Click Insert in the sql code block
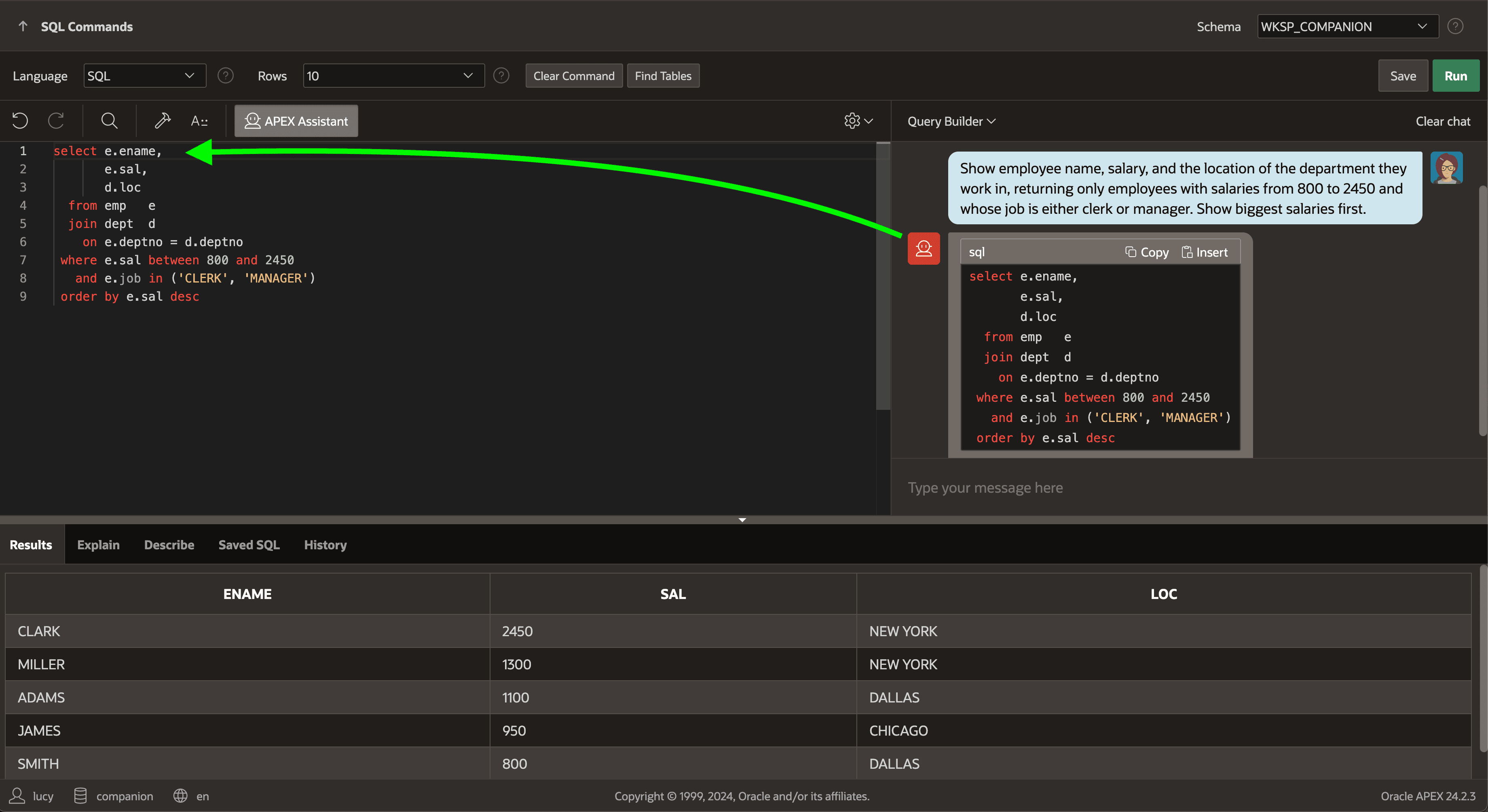The height and width of the screenshot is (812, 1488). (x=1205, y=252)
